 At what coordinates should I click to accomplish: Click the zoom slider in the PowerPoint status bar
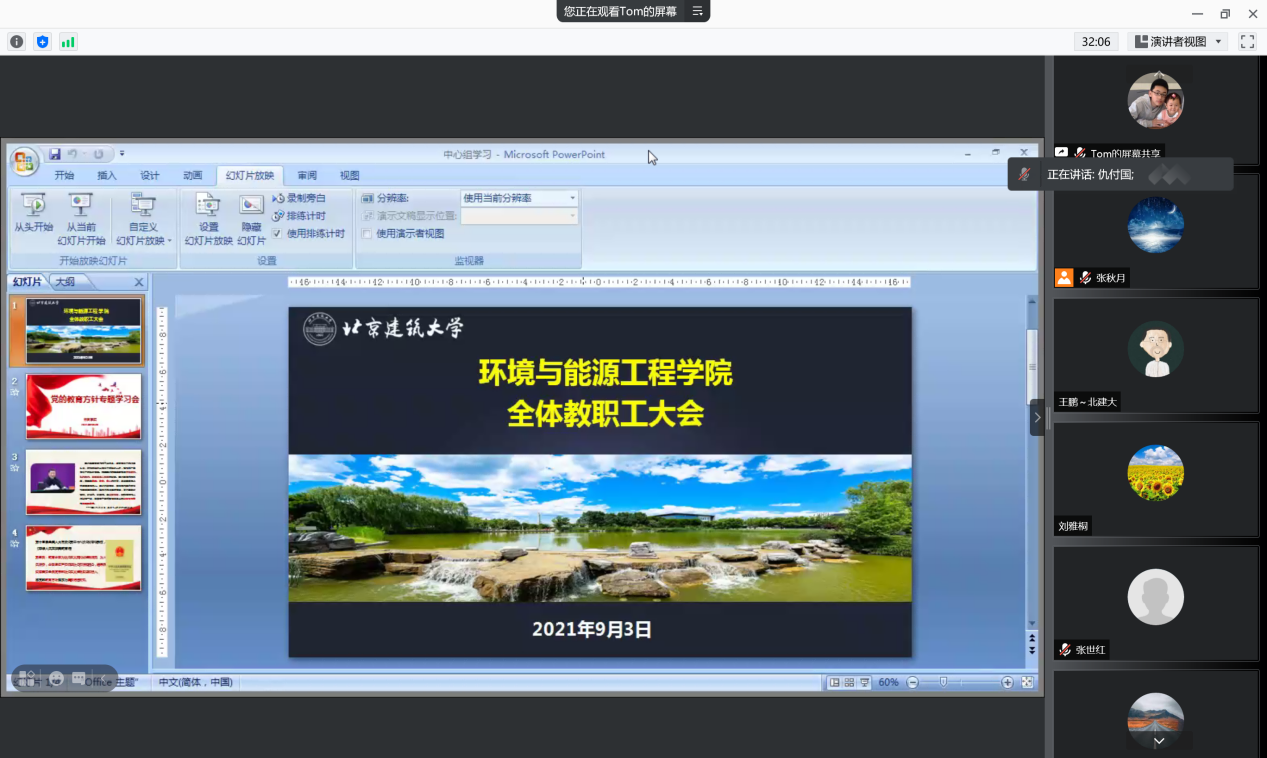click(x=943, y=682)
